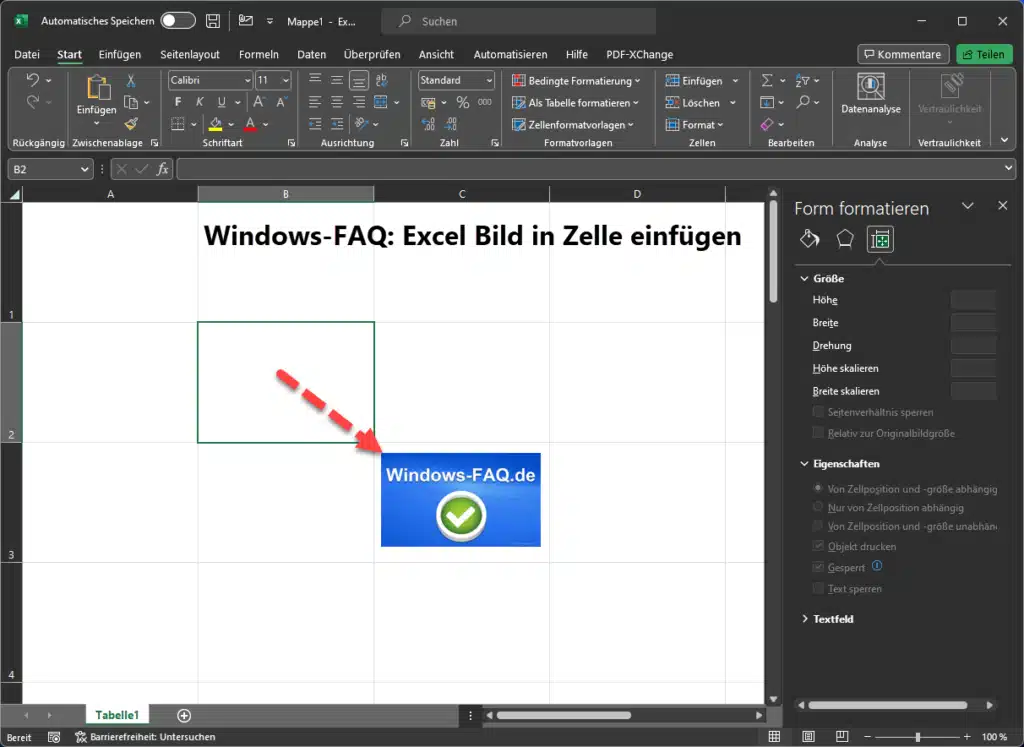The height and width of the screenshot is (747, 1024).
Task: Select Nur von Zellposition abhängig option
Action: [x=818, y=507]
